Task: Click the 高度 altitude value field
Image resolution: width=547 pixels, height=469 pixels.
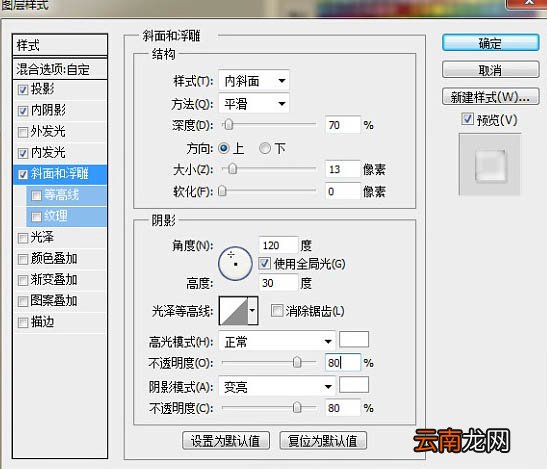Action: tap(279, 283)
